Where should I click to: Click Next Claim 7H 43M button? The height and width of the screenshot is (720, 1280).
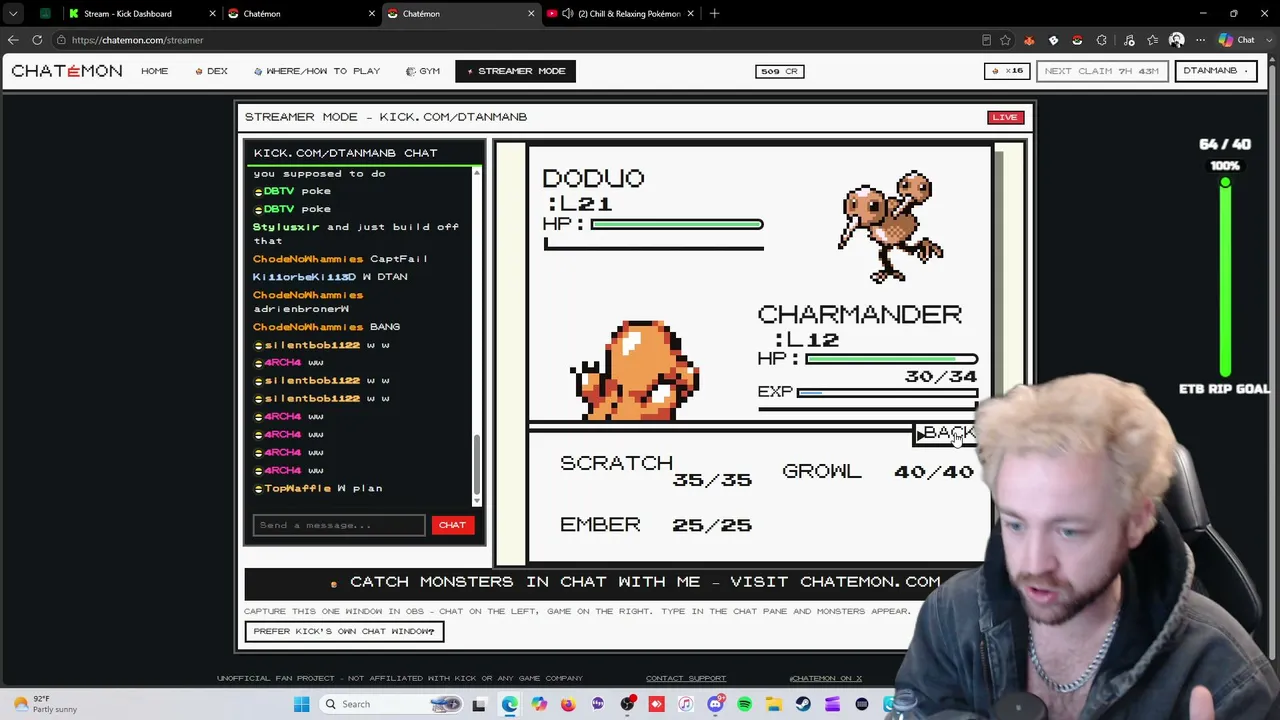pyautogui.click(x=1101, y=71)
